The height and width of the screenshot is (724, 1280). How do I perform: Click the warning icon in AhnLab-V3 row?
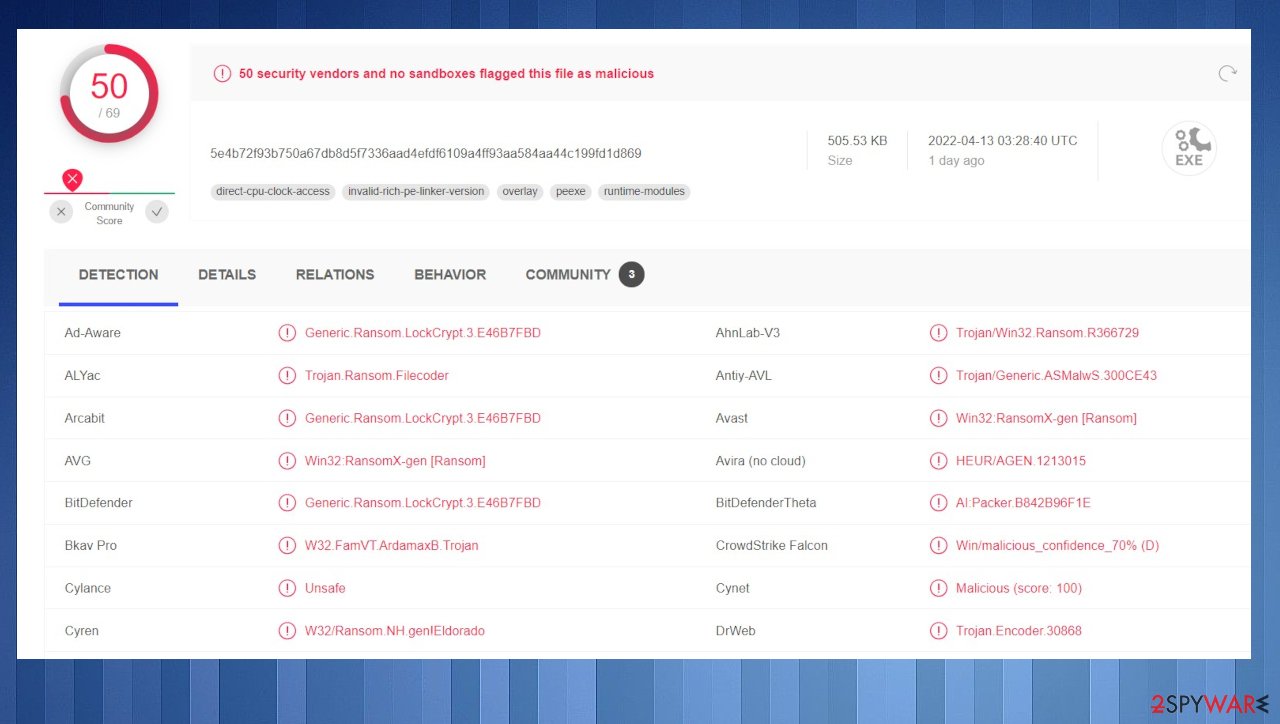tap(938, 333)
